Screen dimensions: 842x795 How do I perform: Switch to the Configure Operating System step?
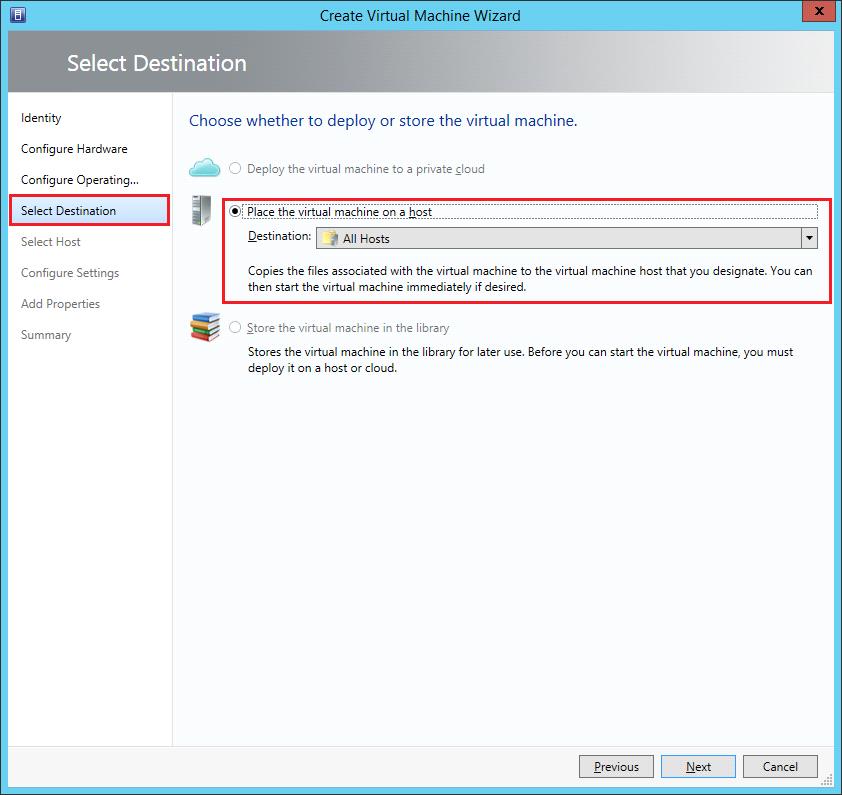80,180
